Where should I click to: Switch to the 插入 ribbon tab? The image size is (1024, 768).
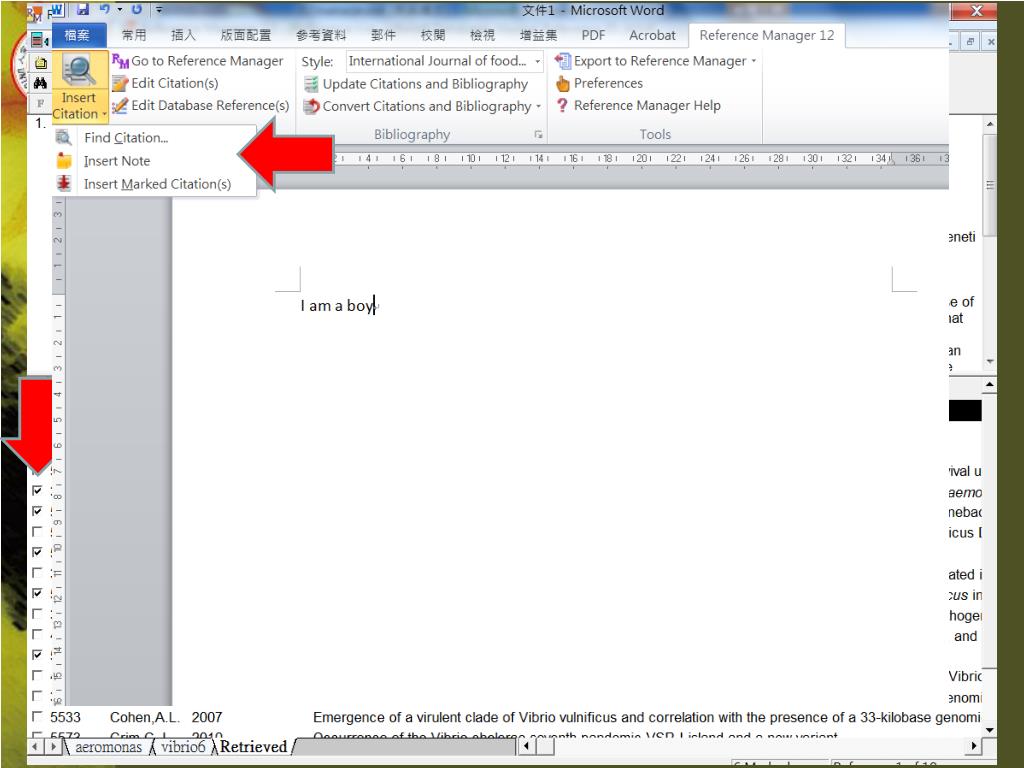[183, 35]
